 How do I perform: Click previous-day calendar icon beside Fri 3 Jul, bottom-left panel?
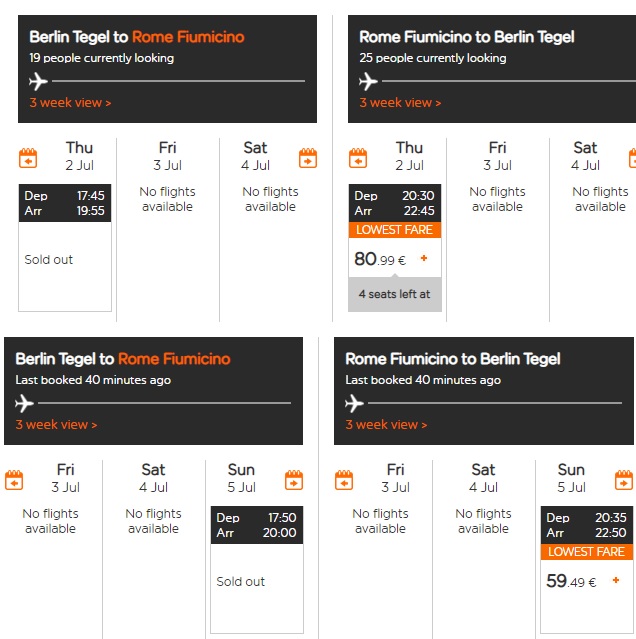(x=14, y=480)
